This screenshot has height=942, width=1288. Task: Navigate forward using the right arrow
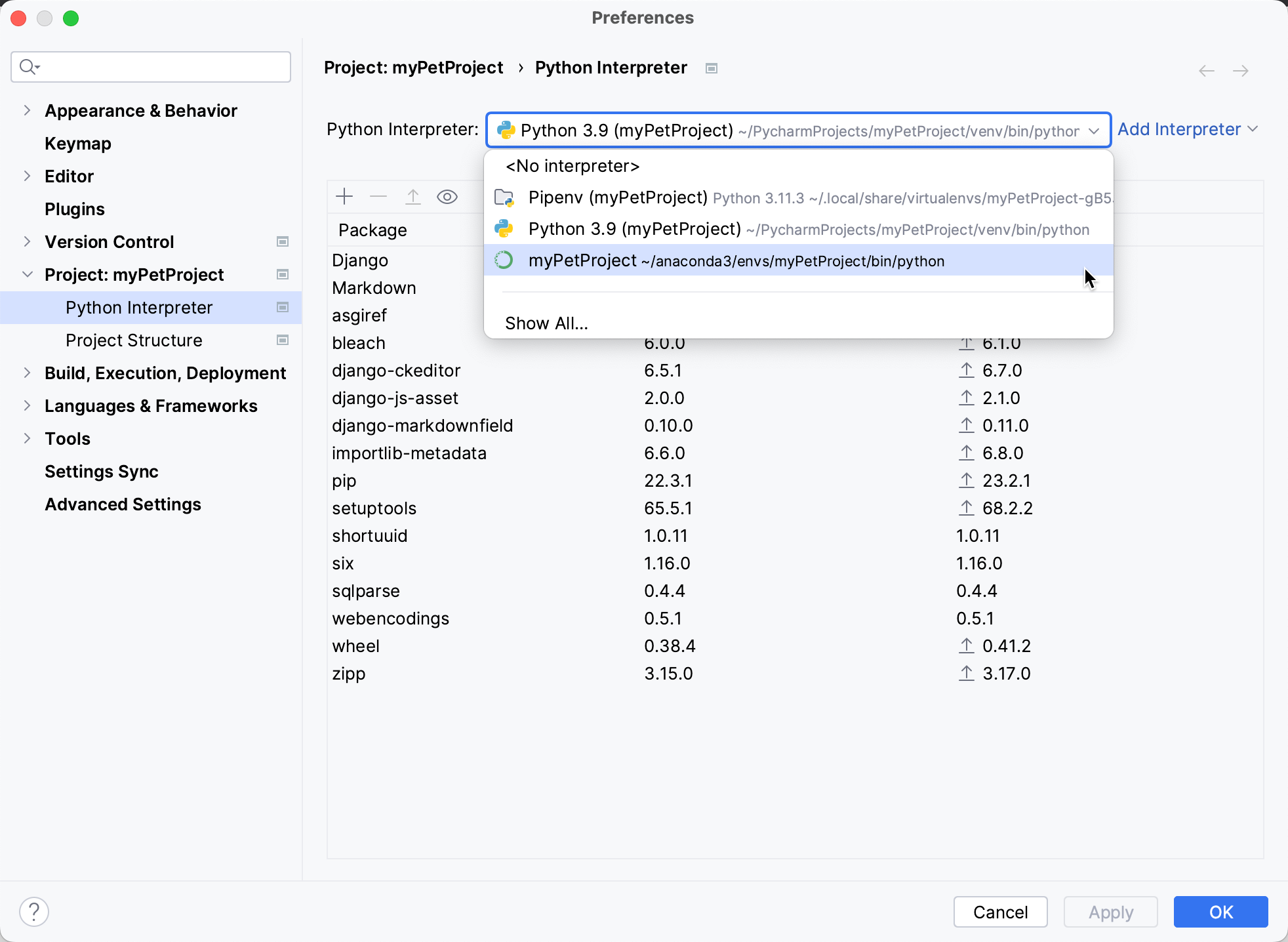[1241, 71]
